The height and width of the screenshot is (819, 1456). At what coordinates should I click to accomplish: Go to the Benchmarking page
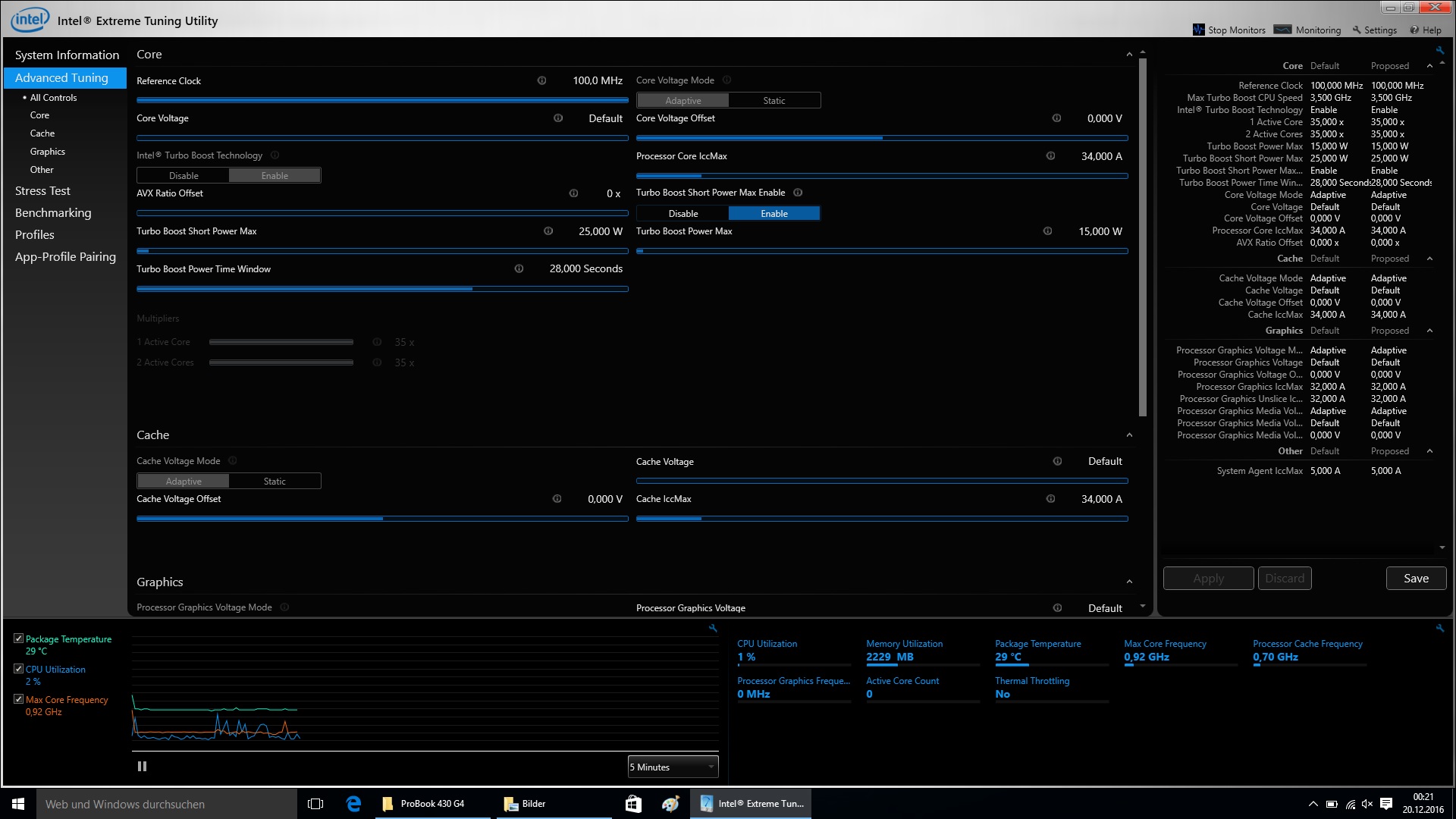[x=53, y=213]
